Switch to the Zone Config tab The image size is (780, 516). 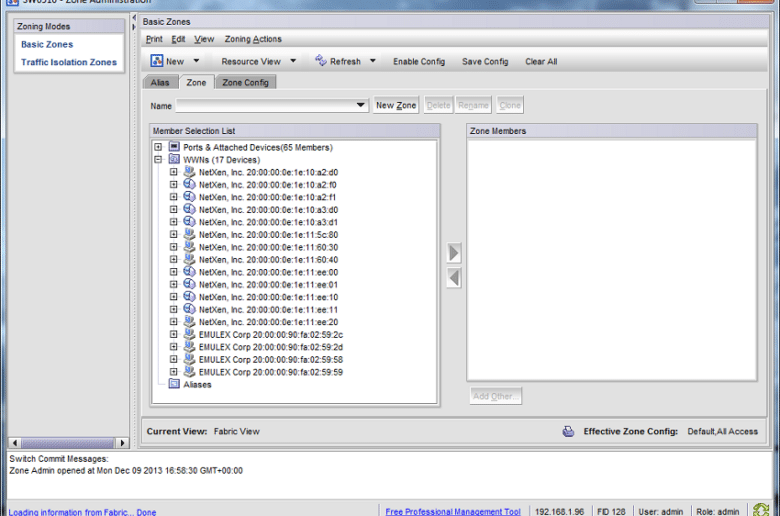coord(245,83)
